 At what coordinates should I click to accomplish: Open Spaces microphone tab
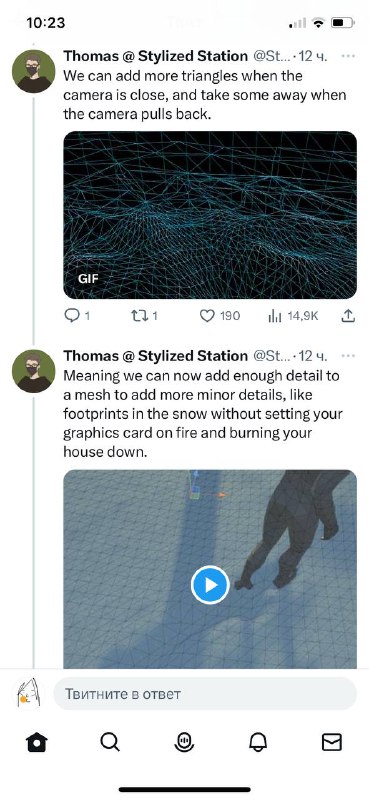pyautogui.click(x=184, y=742)
